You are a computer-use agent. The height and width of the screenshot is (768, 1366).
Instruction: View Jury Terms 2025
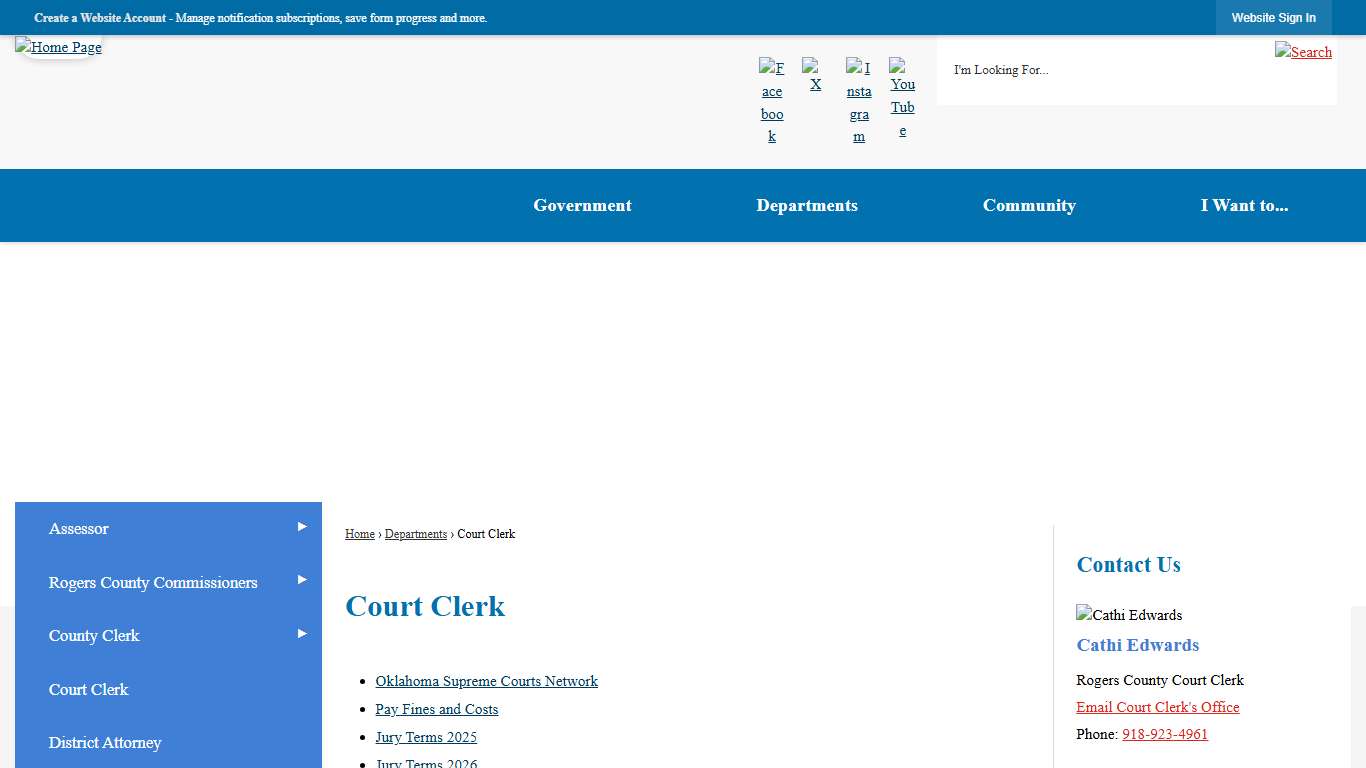tap(426, 737)
